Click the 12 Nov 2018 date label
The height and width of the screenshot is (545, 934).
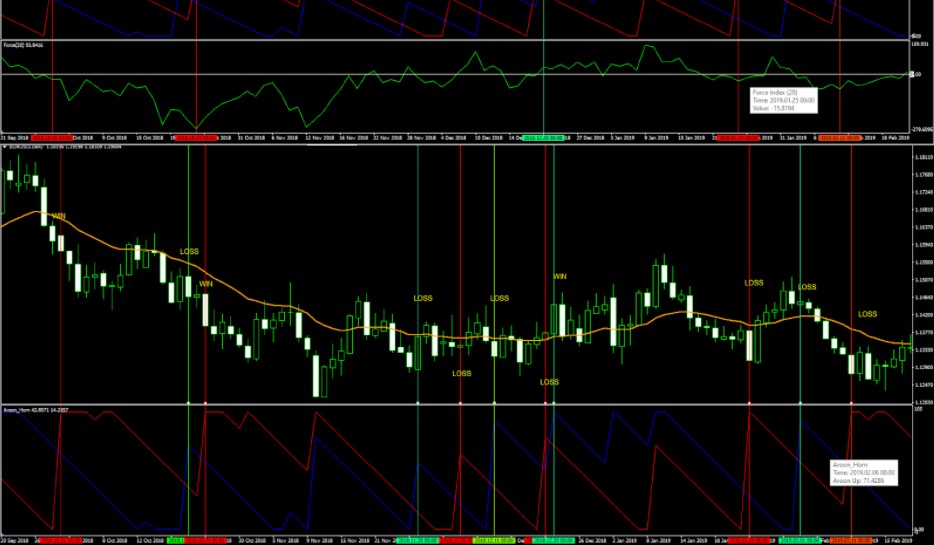pyautogui.click(x=319, y=138)
